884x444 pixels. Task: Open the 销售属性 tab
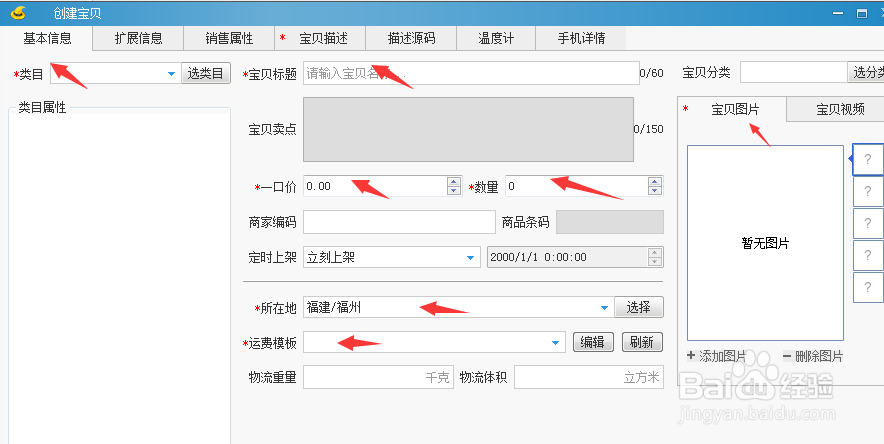coord(229,38)
